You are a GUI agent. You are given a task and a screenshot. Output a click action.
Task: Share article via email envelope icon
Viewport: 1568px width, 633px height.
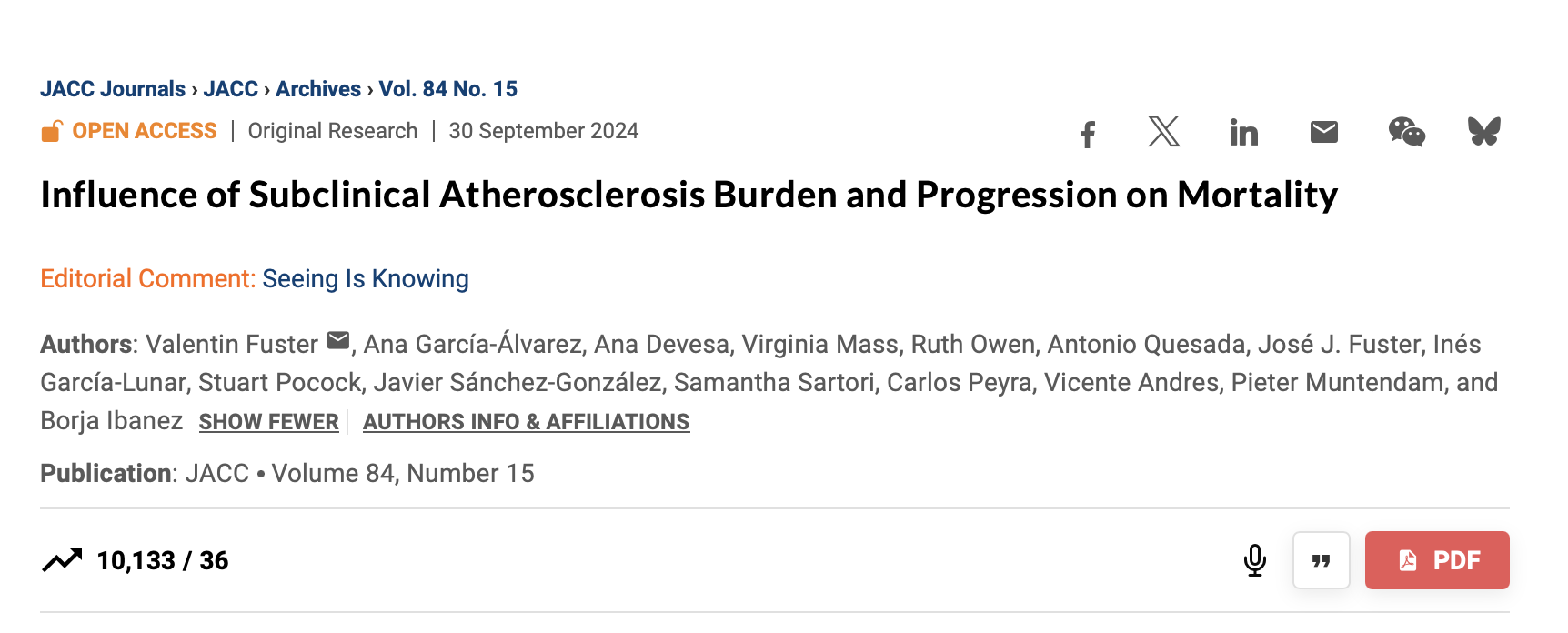1323,133
